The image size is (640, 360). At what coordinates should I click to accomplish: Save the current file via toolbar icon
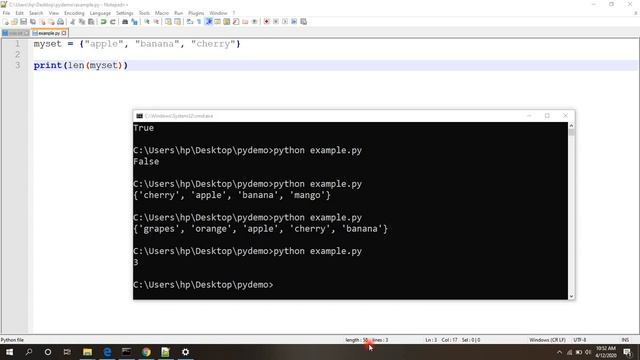click(x=24, y=22)
